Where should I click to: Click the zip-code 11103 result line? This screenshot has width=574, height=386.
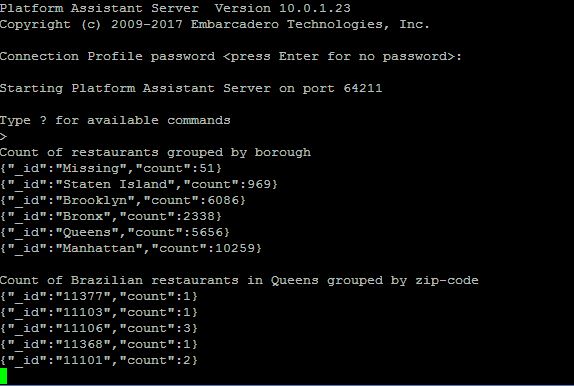[x=99, y=313]
